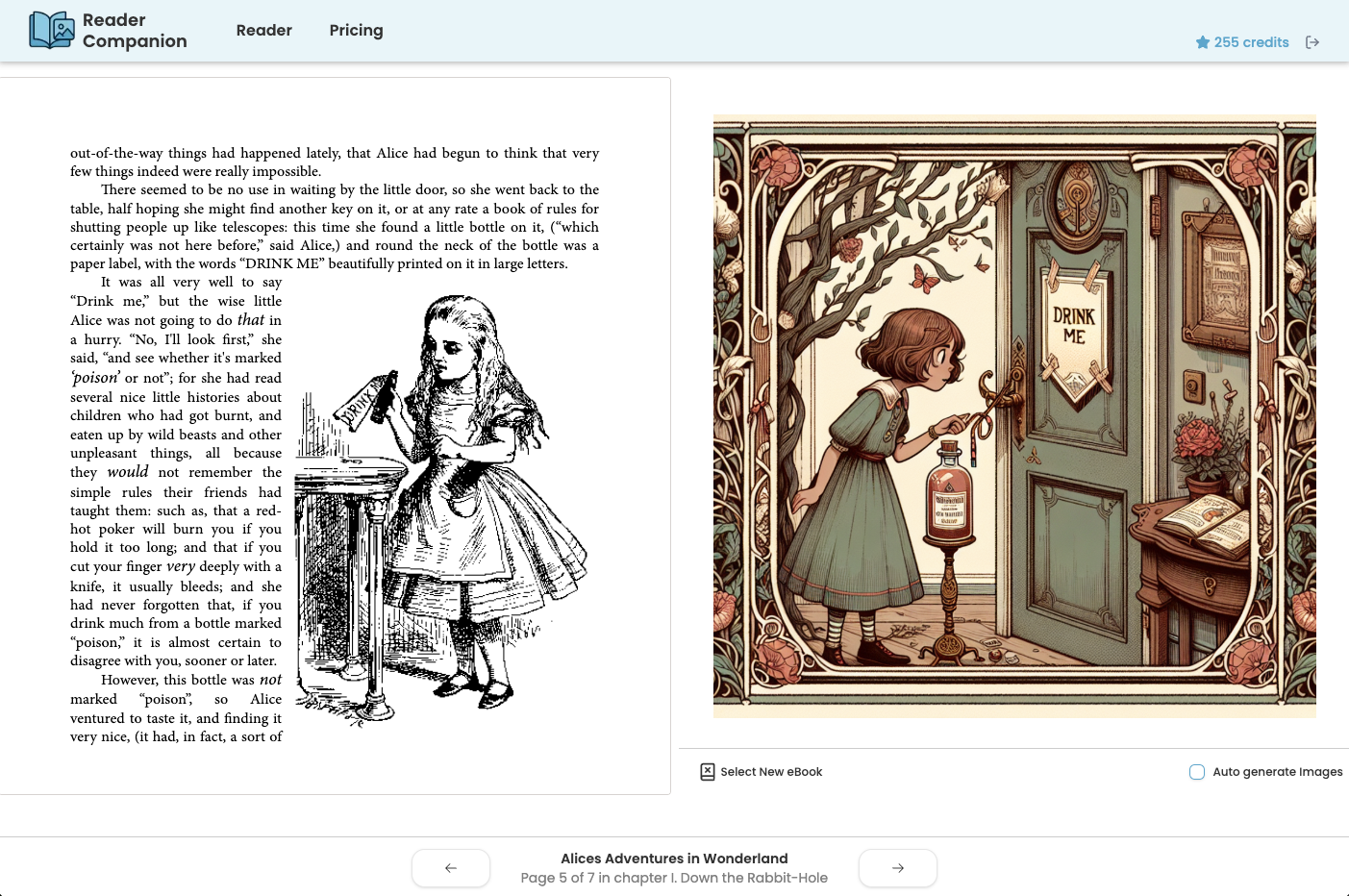Open the Reader menu item
The width and height of the screenshot is (1349, 896).
pyautogui.click(x=264, y=30)
